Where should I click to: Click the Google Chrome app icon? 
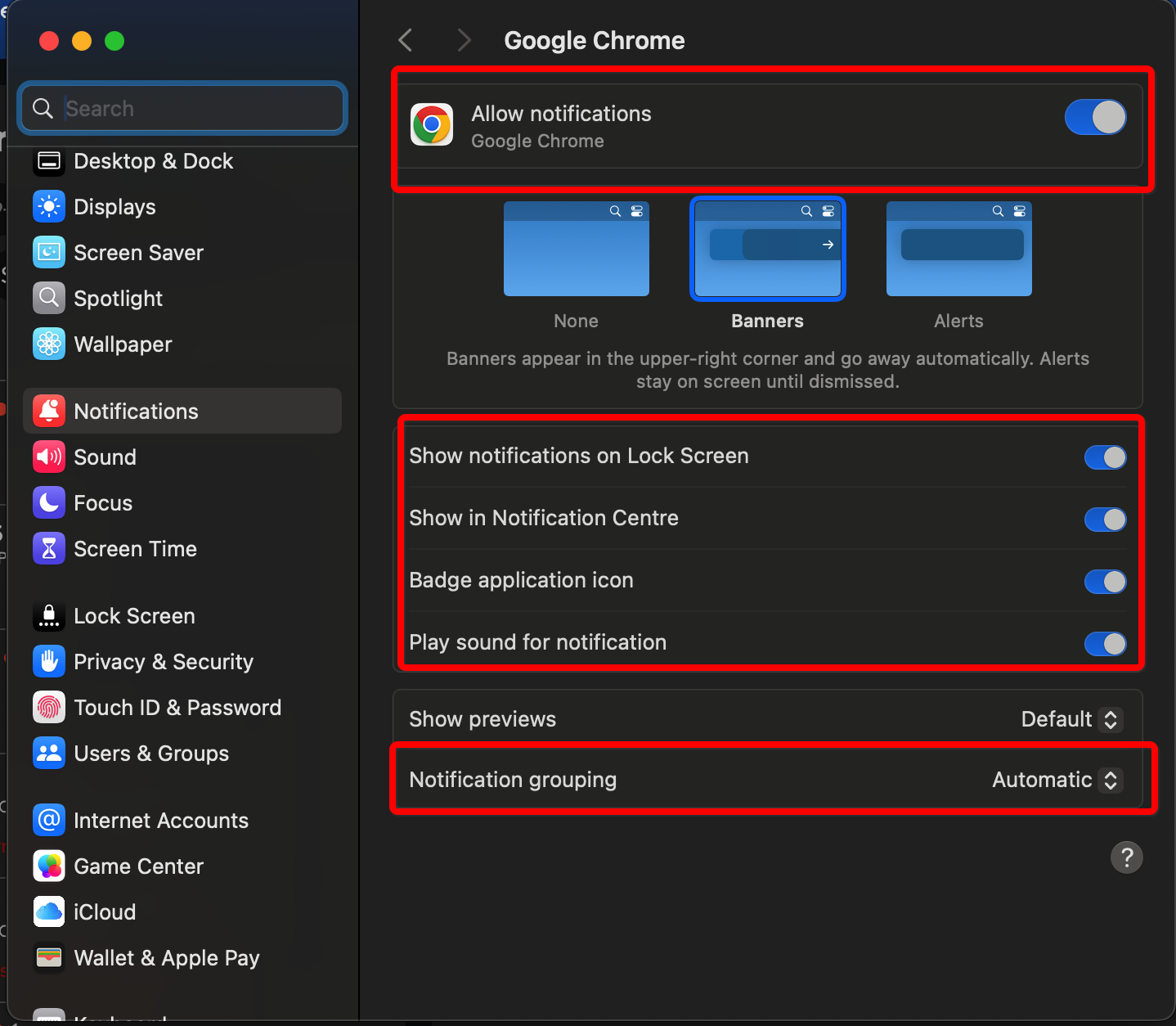click(432, 125)
